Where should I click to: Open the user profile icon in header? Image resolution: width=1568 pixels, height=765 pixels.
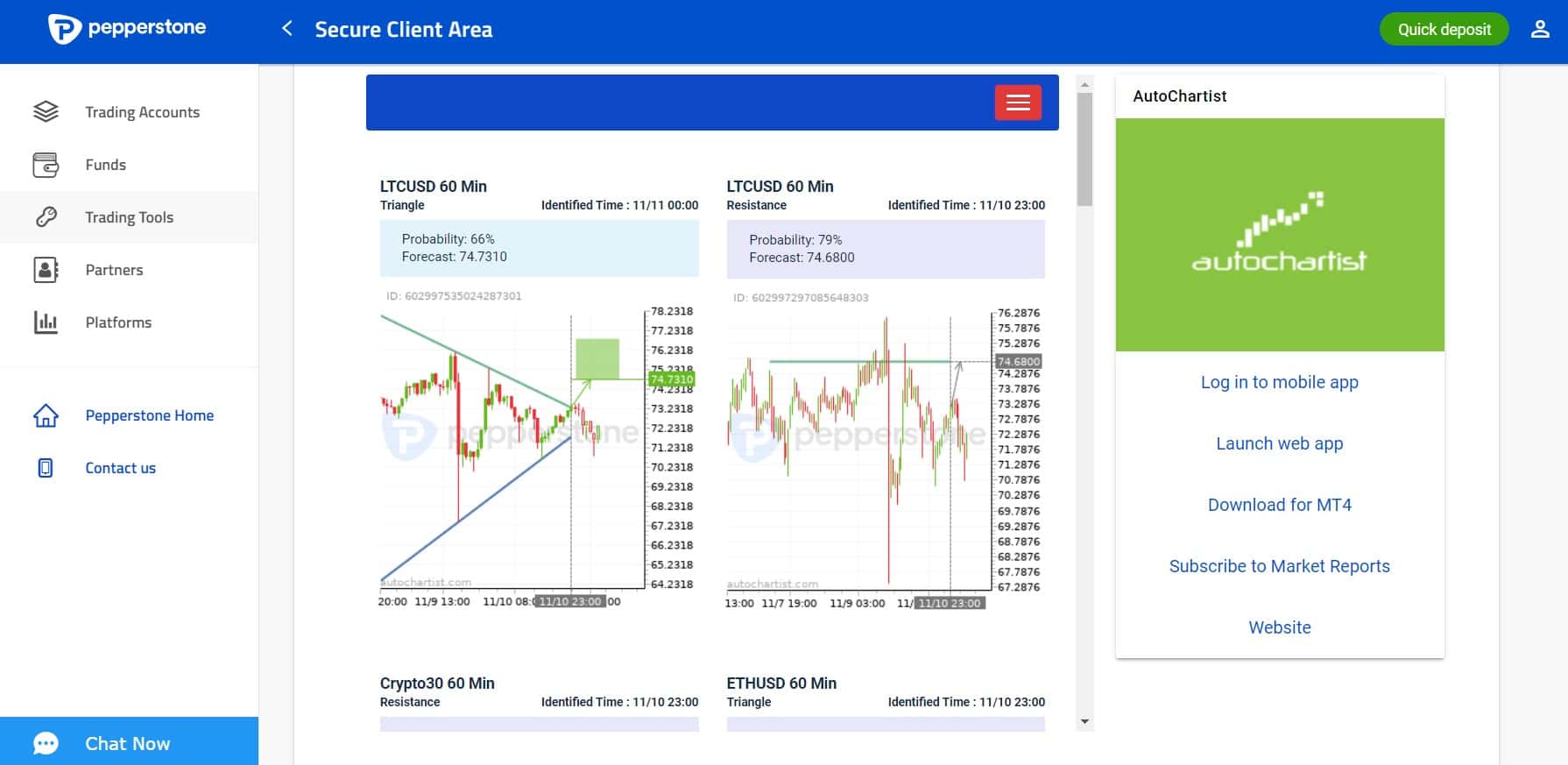coord(1540,30)
